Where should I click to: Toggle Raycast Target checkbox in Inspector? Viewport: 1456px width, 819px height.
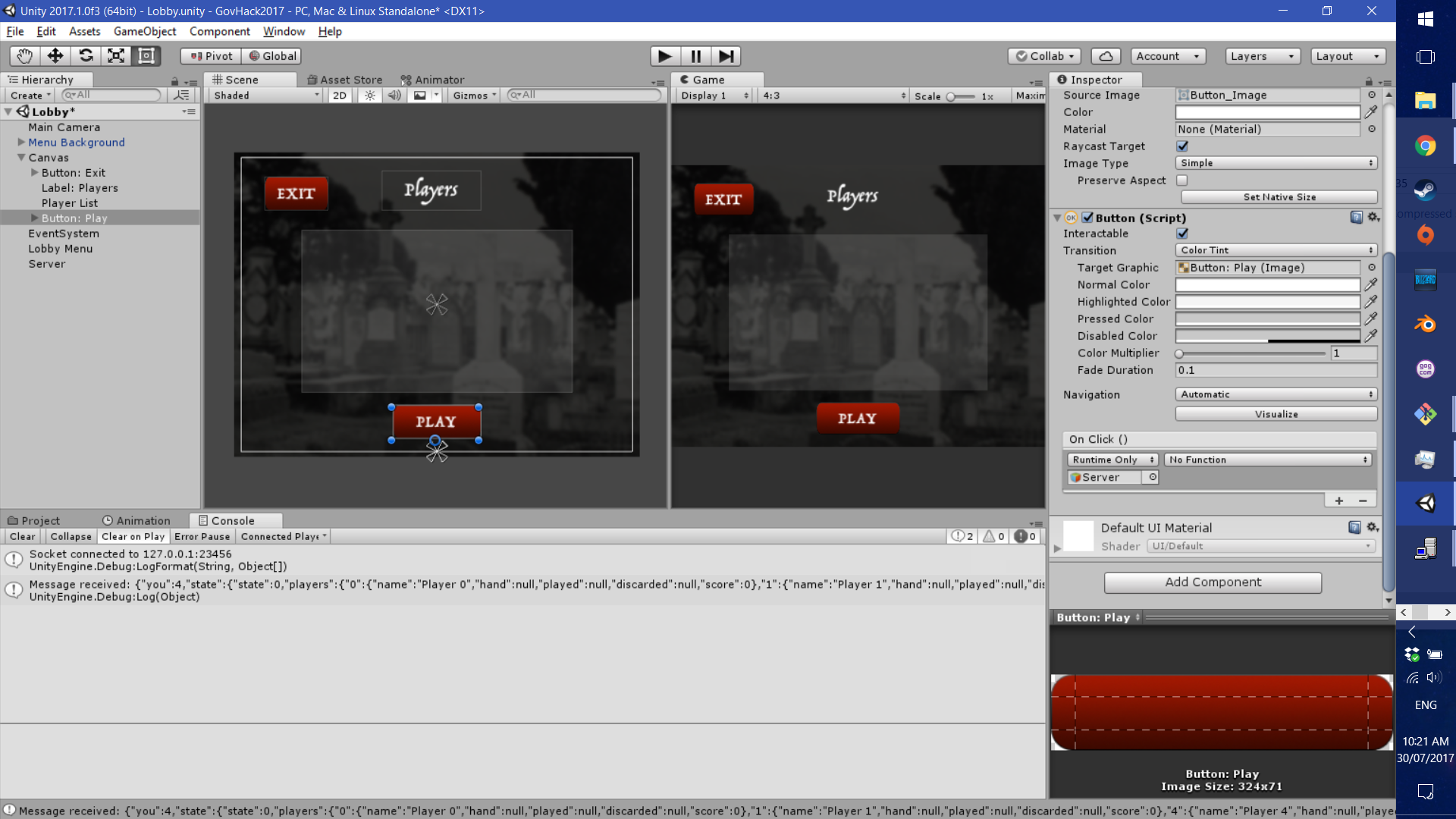1182,146
